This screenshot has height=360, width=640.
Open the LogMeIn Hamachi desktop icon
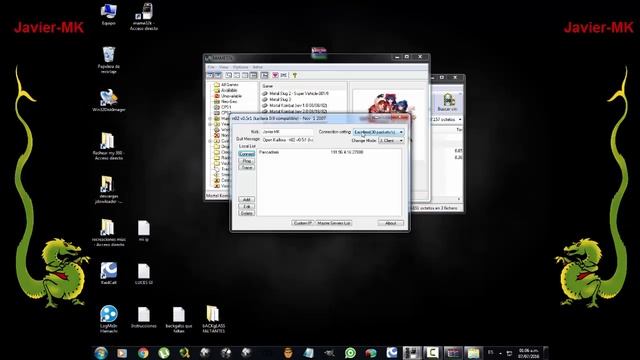point(109,319)
